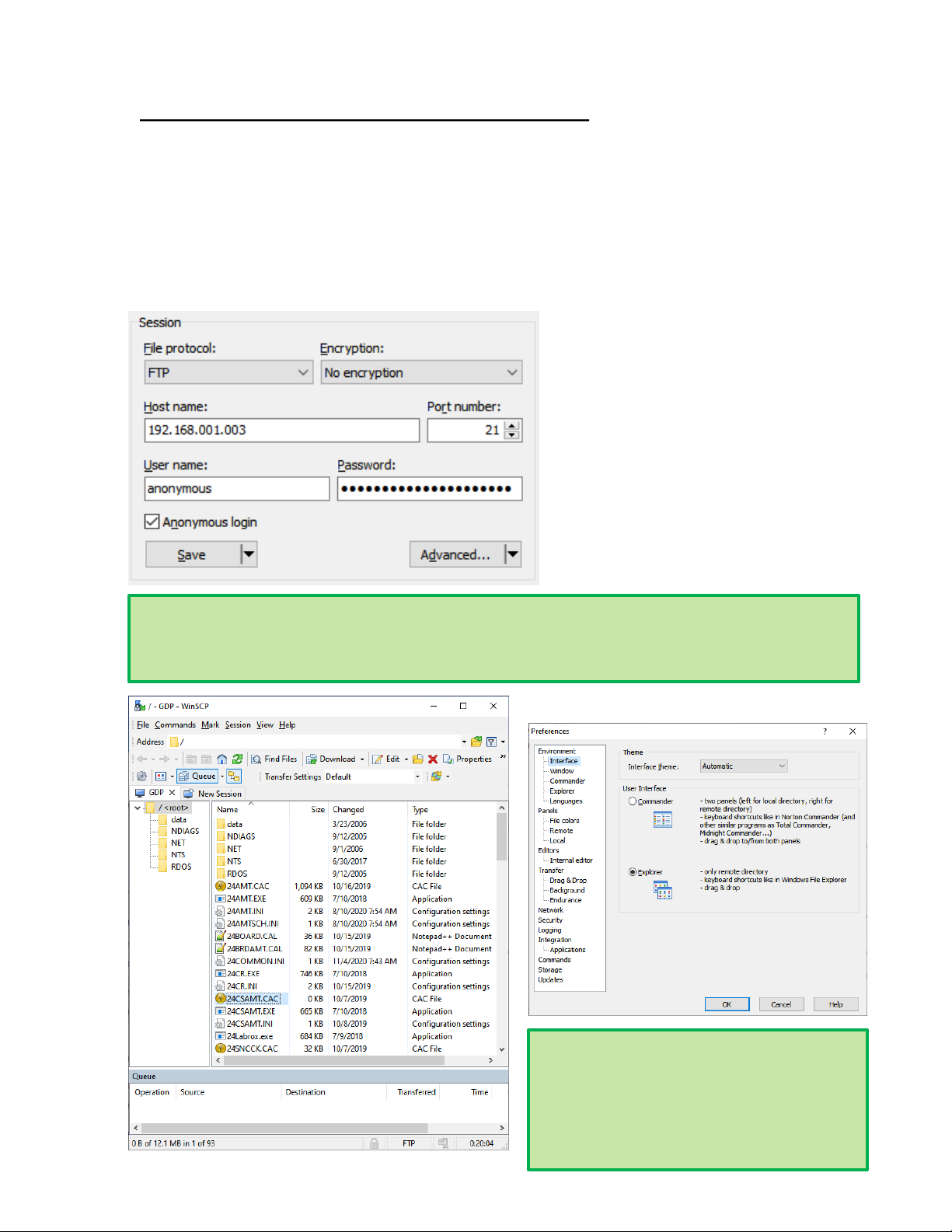This screenshot has width=952, height=1232.
Task: Click the Find Files toolbar button
Action: point(274,759)
